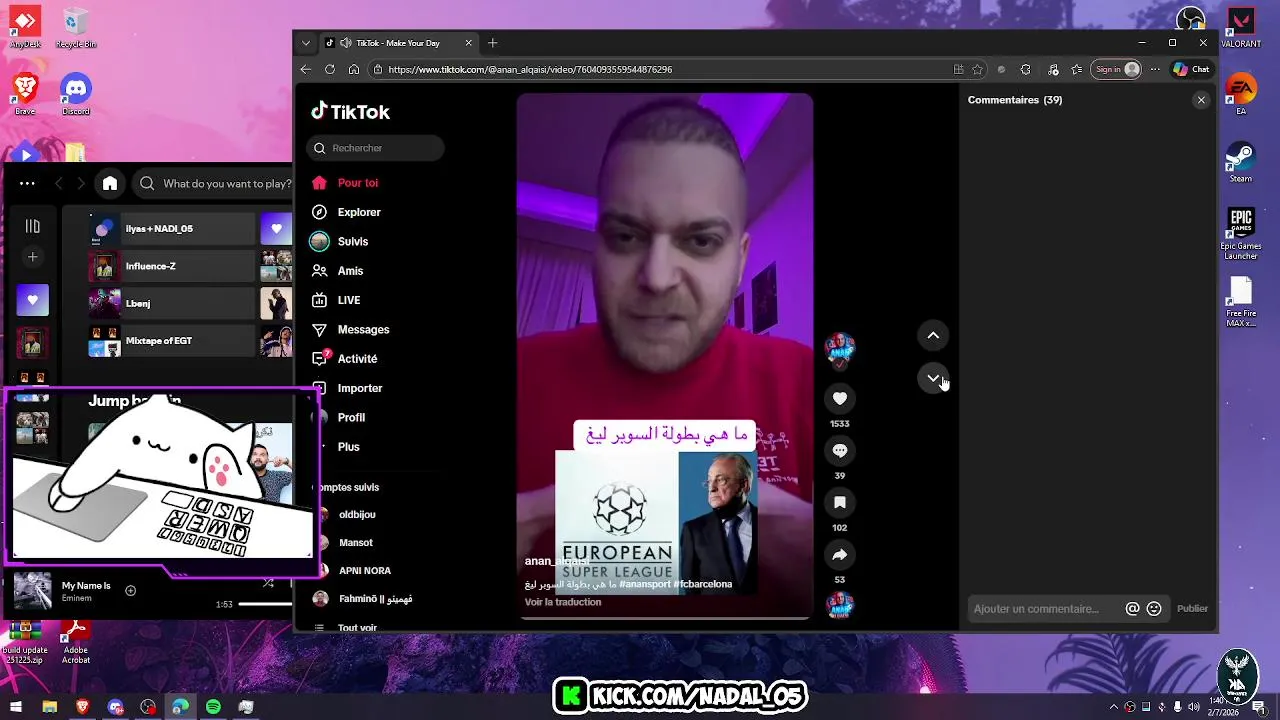Open tab actions dropdown arrow
The height and width of the screenshot is (720, 1280).
(306, 43)
